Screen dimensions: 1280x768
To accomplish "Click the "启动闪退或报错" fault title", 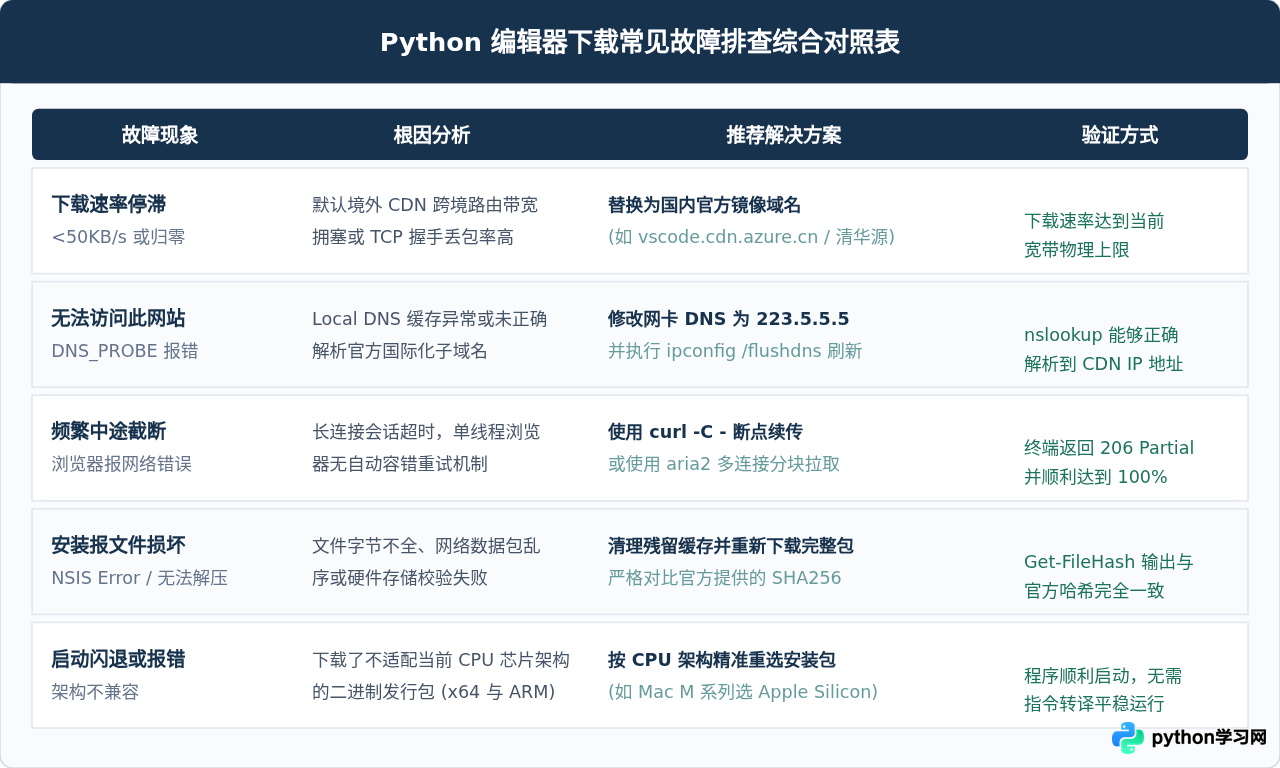I will (119, 660).
